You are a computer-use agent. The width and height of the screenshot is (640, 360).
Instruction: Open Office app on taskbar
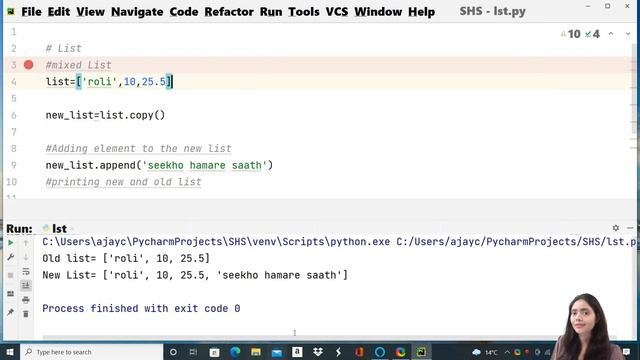click(x=359, y=352)
